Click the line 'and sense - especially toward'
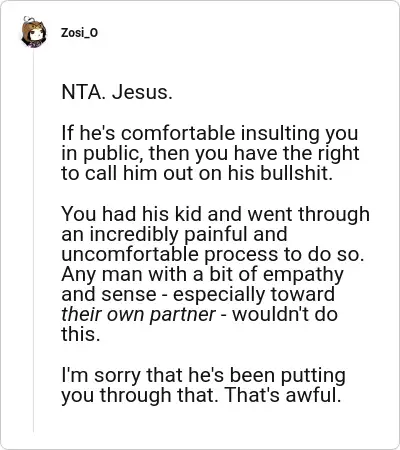Image resolution: width=400 pixels, height=450 pixels. click(198, 295)
